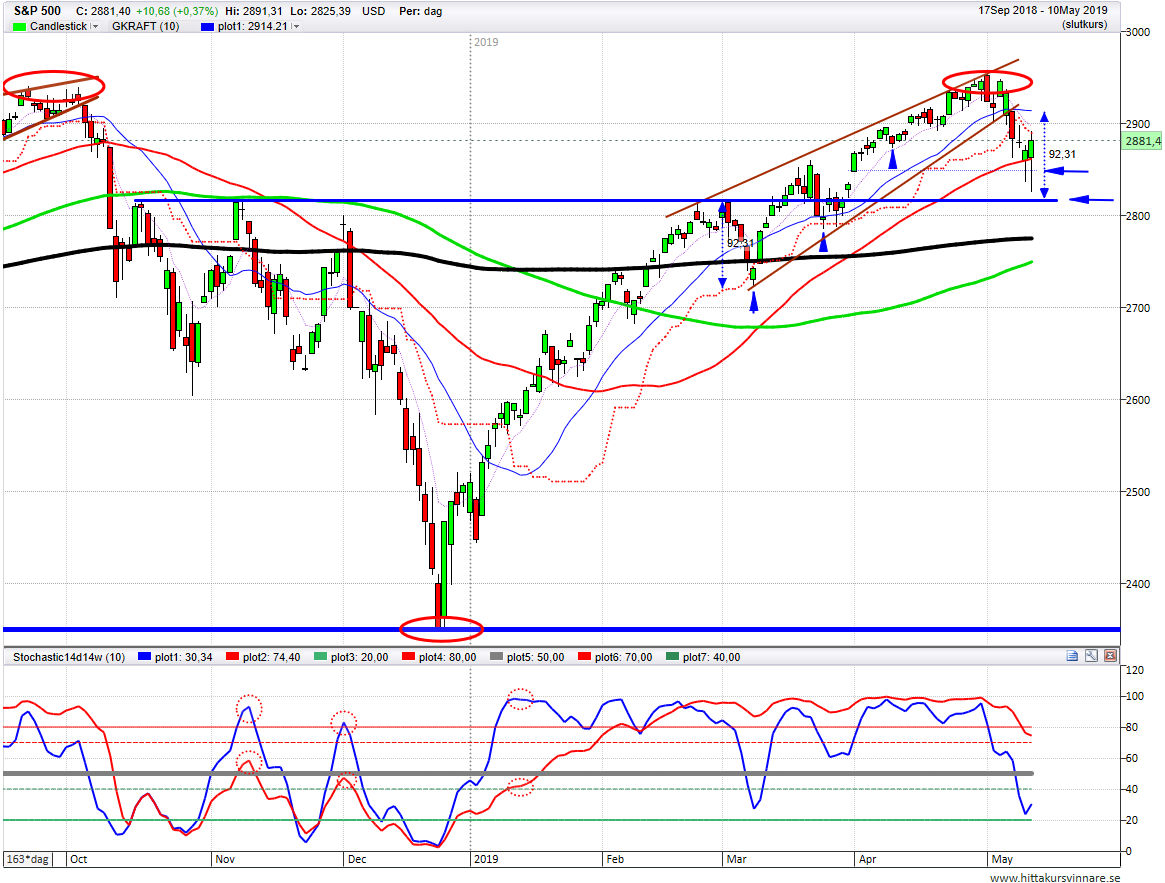Click the S&P 500 chart title
The image size is (1165, 883).
point(37,11)
